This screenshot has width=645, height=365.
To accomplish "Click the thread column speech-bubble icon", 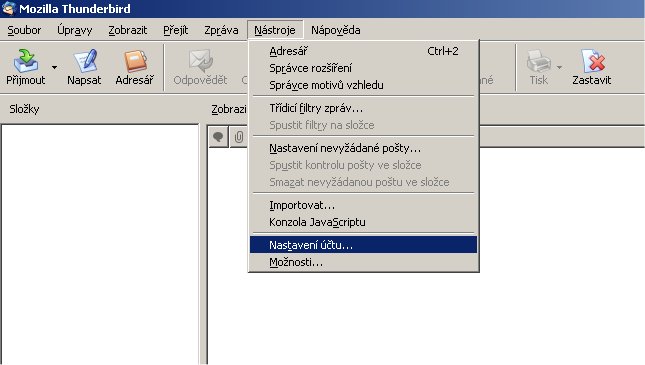I will (x=218, y=137).
